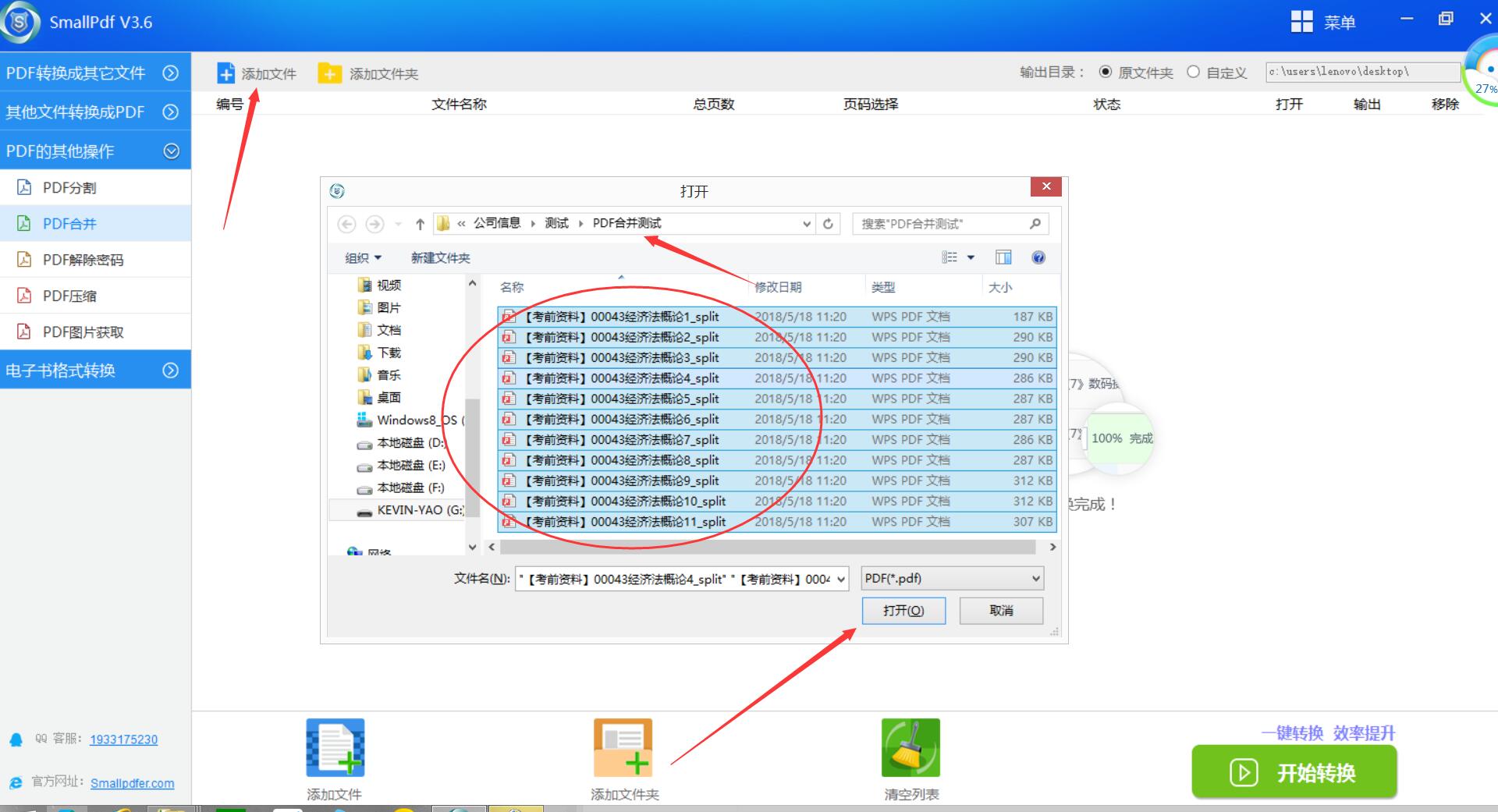This screenshot has width=1498, height=812.
Task: Select PDF分割 in the sidebar
Action: pyautogui.click(x=69, y=188)
